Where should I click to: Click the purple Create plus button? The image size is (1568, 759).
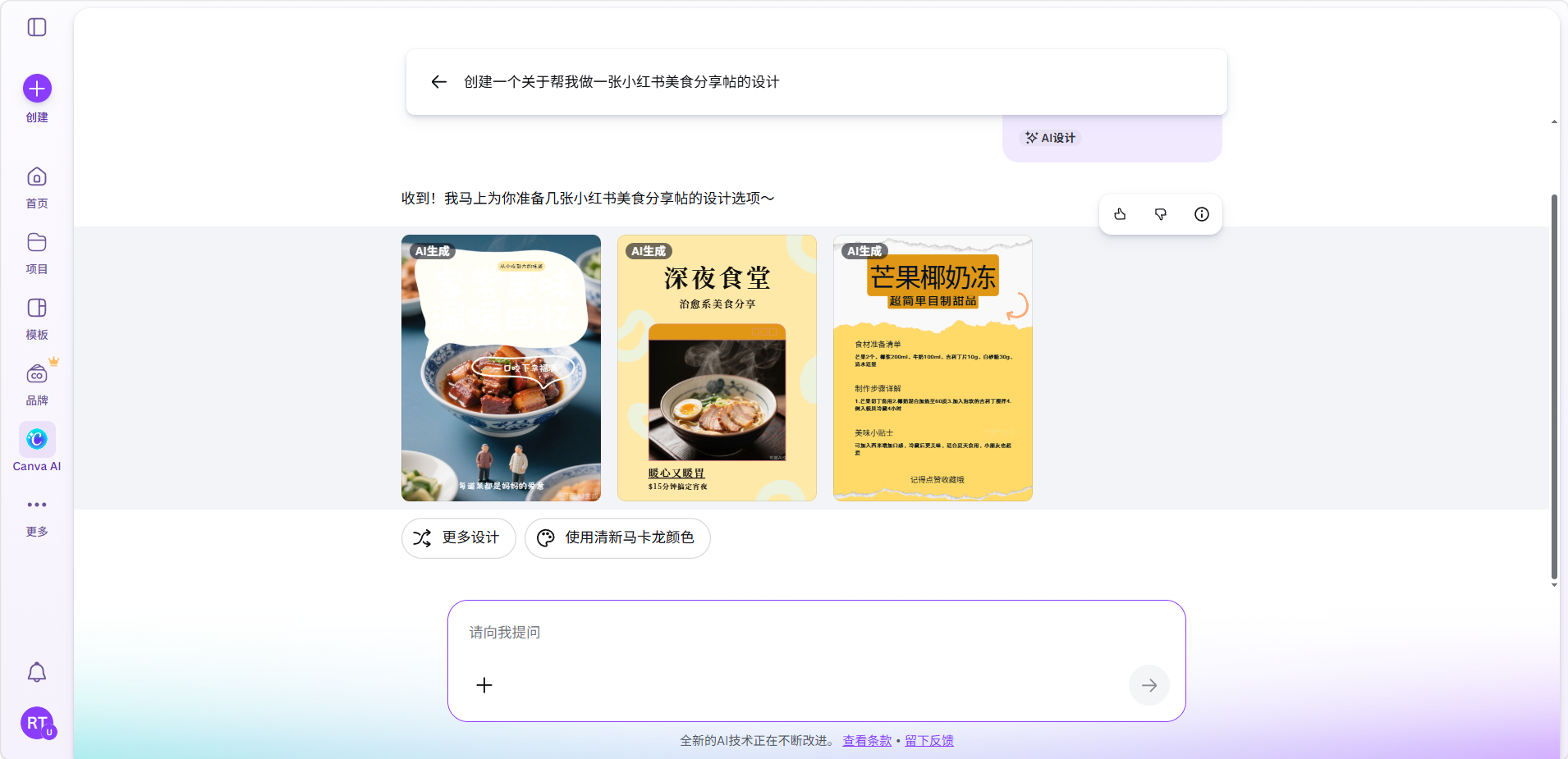pyautogui.click(x=37, y=89)
